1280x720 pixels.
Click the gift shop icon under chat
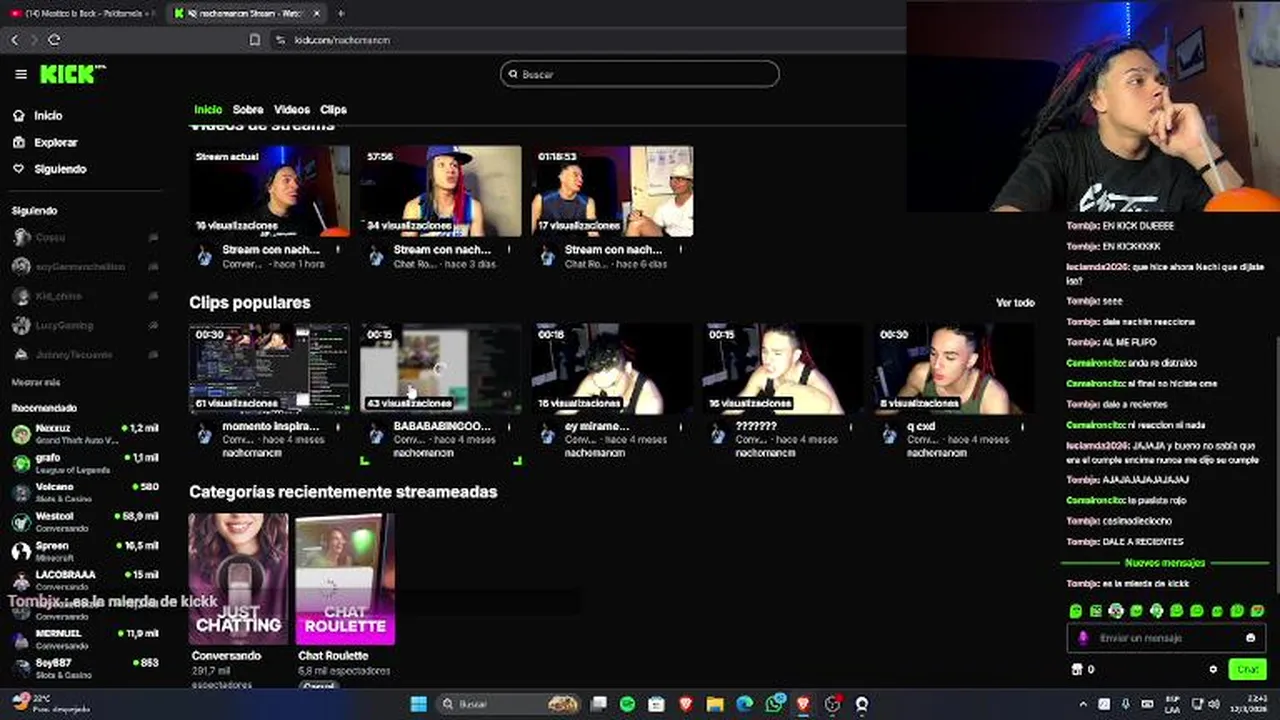1077,670
